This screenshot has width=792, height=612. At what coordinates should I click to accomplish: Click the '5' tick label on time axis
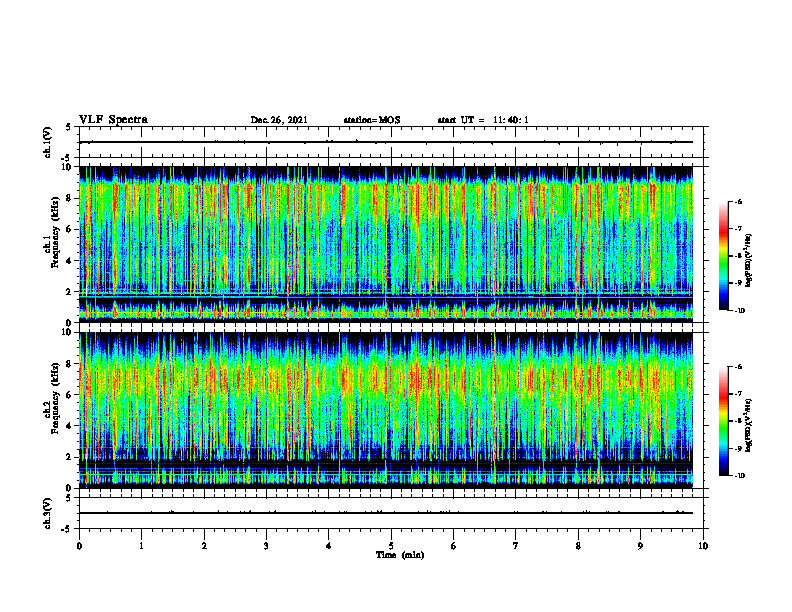391,546
